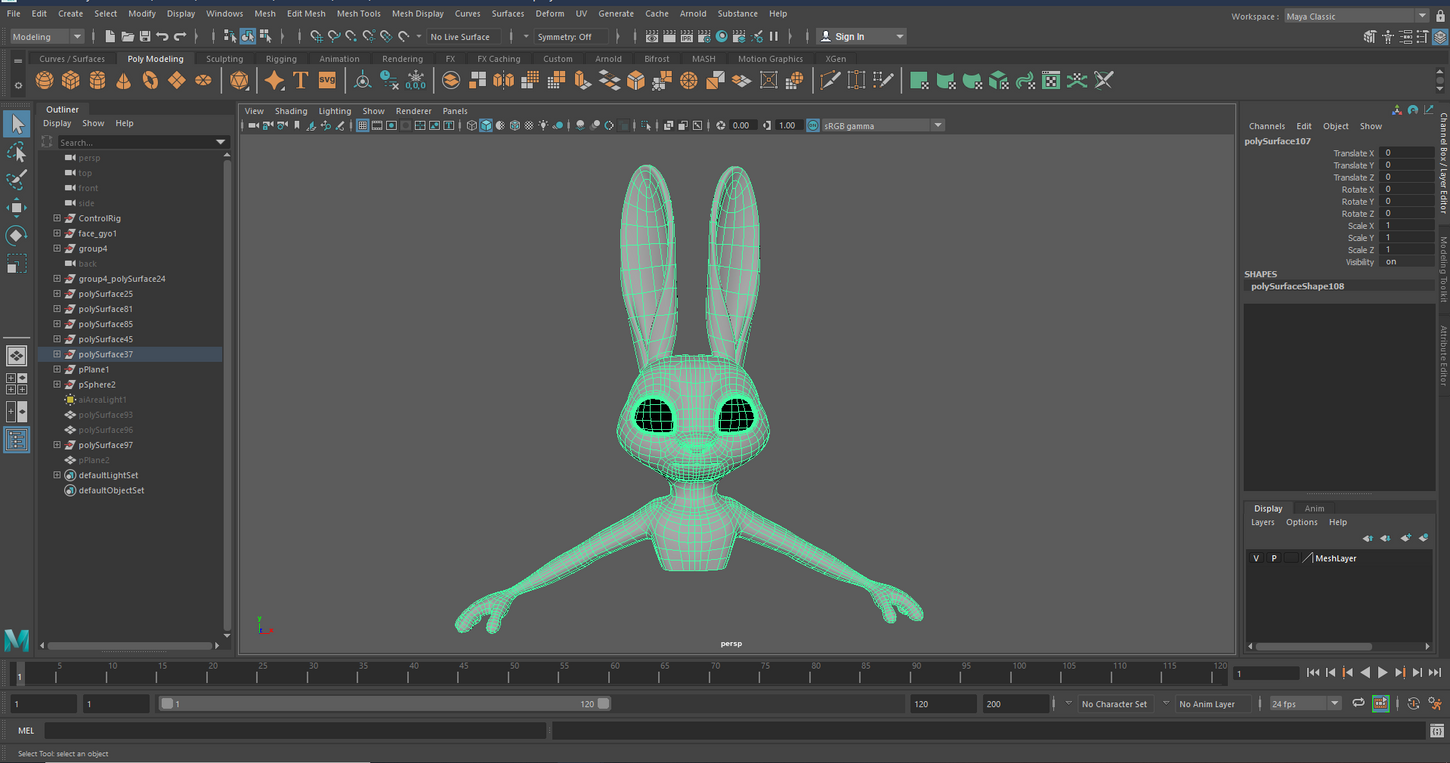Image resolution: width=1450 pixels, height=763 pixels.
Task: Select the polygon Type text tool
Action: tap(300, 81)
